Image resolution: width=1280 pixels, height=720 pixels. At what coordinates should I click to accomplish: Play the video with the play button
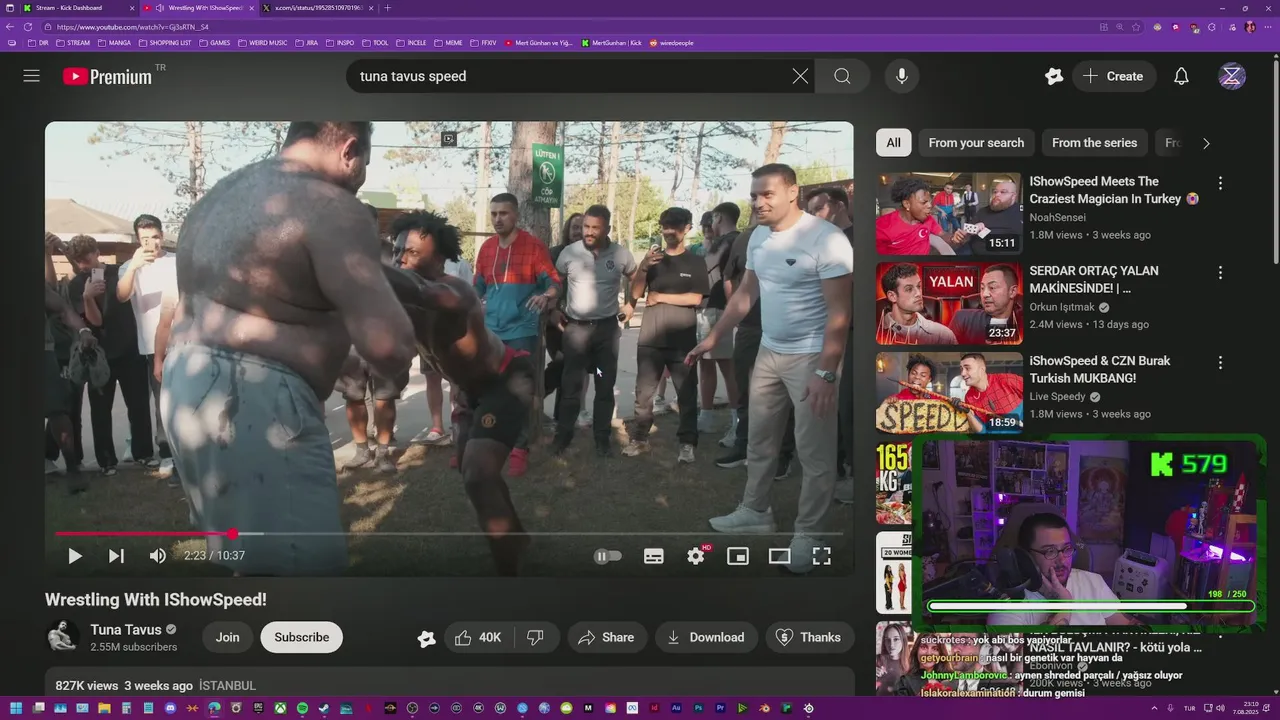click(75, 556)
